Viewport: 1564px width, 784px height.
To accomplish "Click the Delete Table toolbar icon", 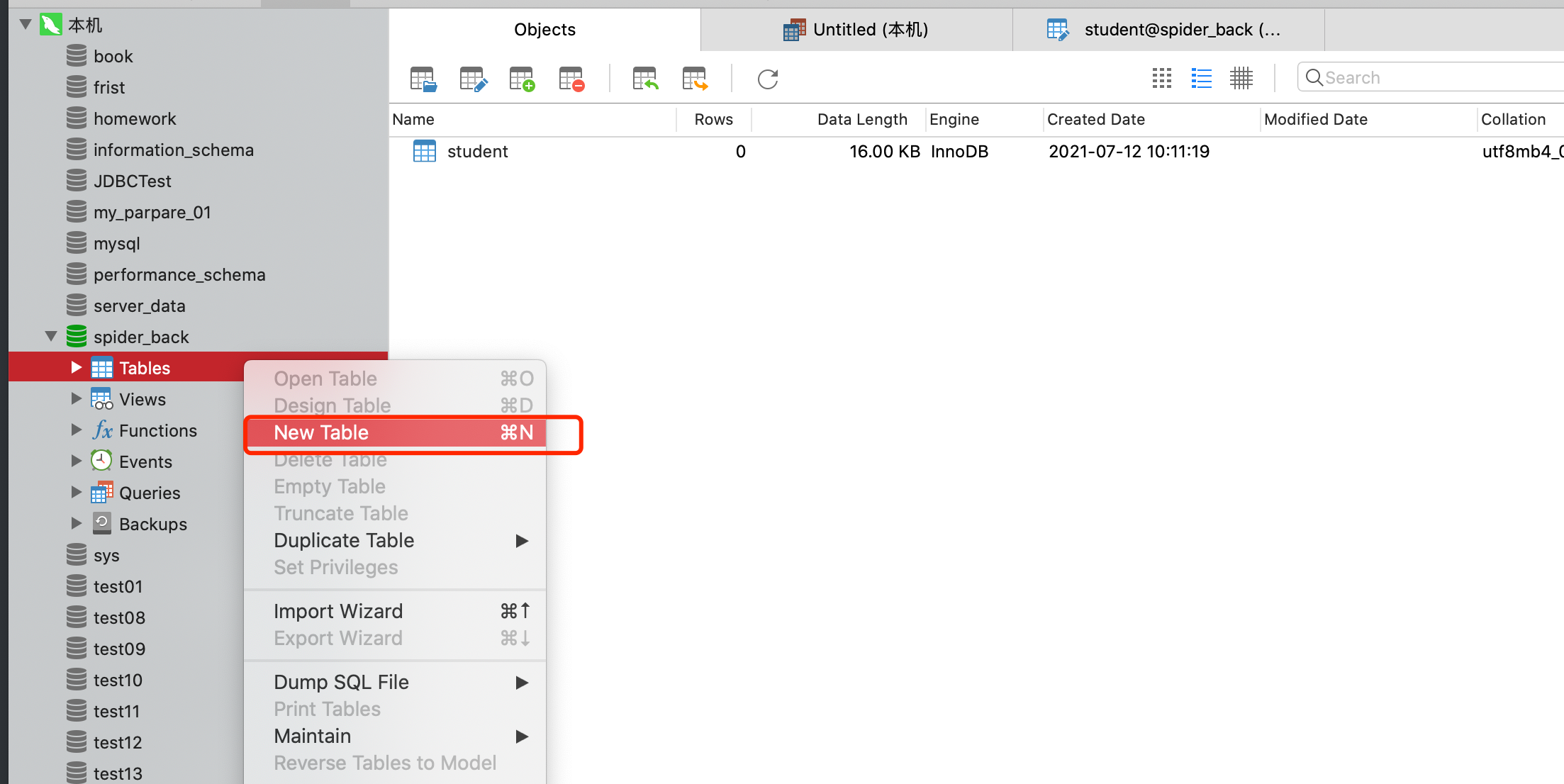I will pos(571,79).
